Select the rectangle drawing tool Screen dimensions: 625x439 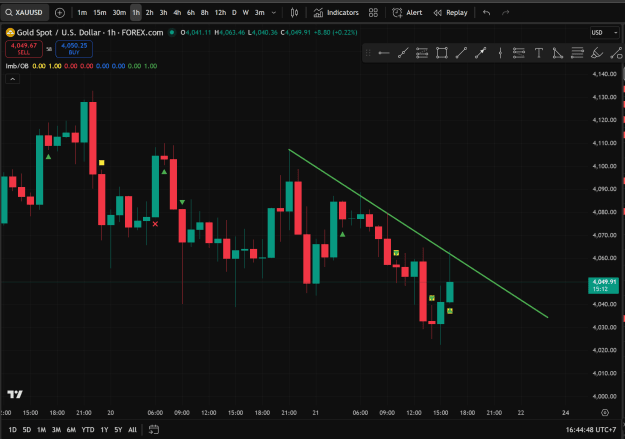click(x=442, y=53)
